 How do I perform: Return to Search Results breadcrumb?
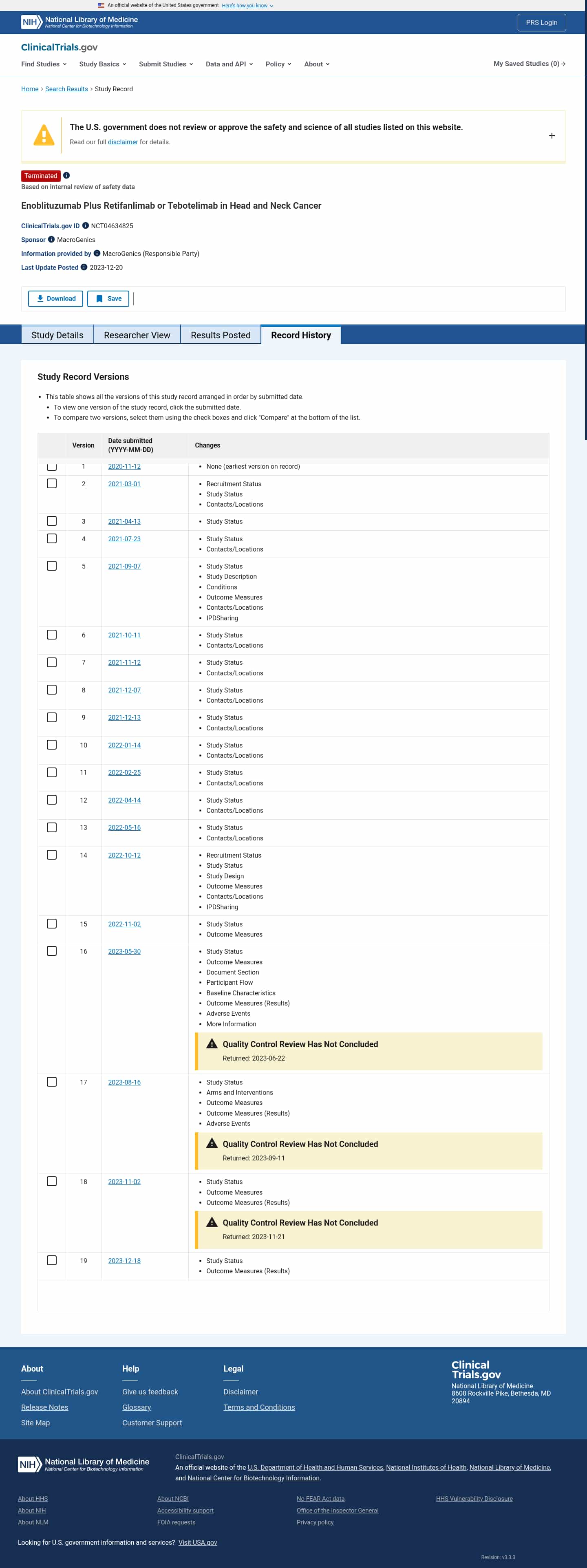tap(66, 89)
